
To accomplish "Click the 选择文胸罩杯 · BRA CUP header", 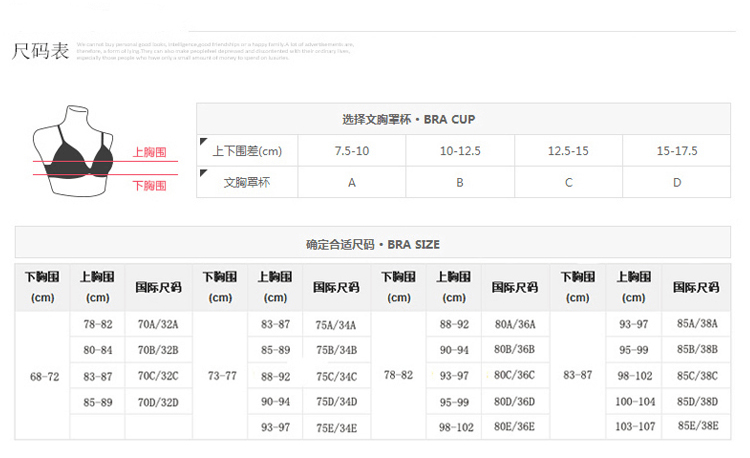I will [408, 119].
